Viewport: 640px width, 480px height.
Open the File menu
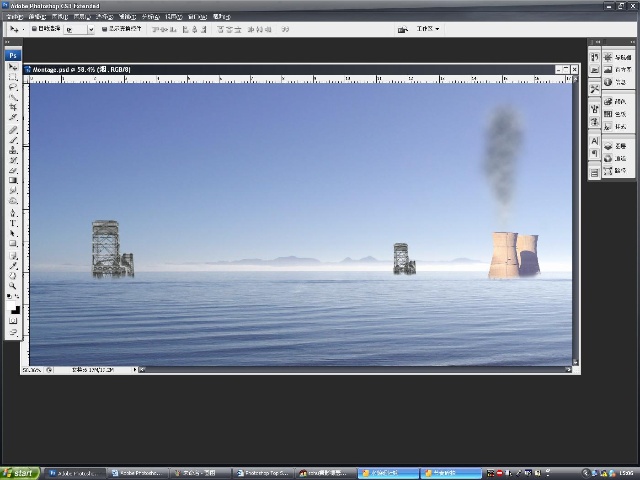(14, 17)
